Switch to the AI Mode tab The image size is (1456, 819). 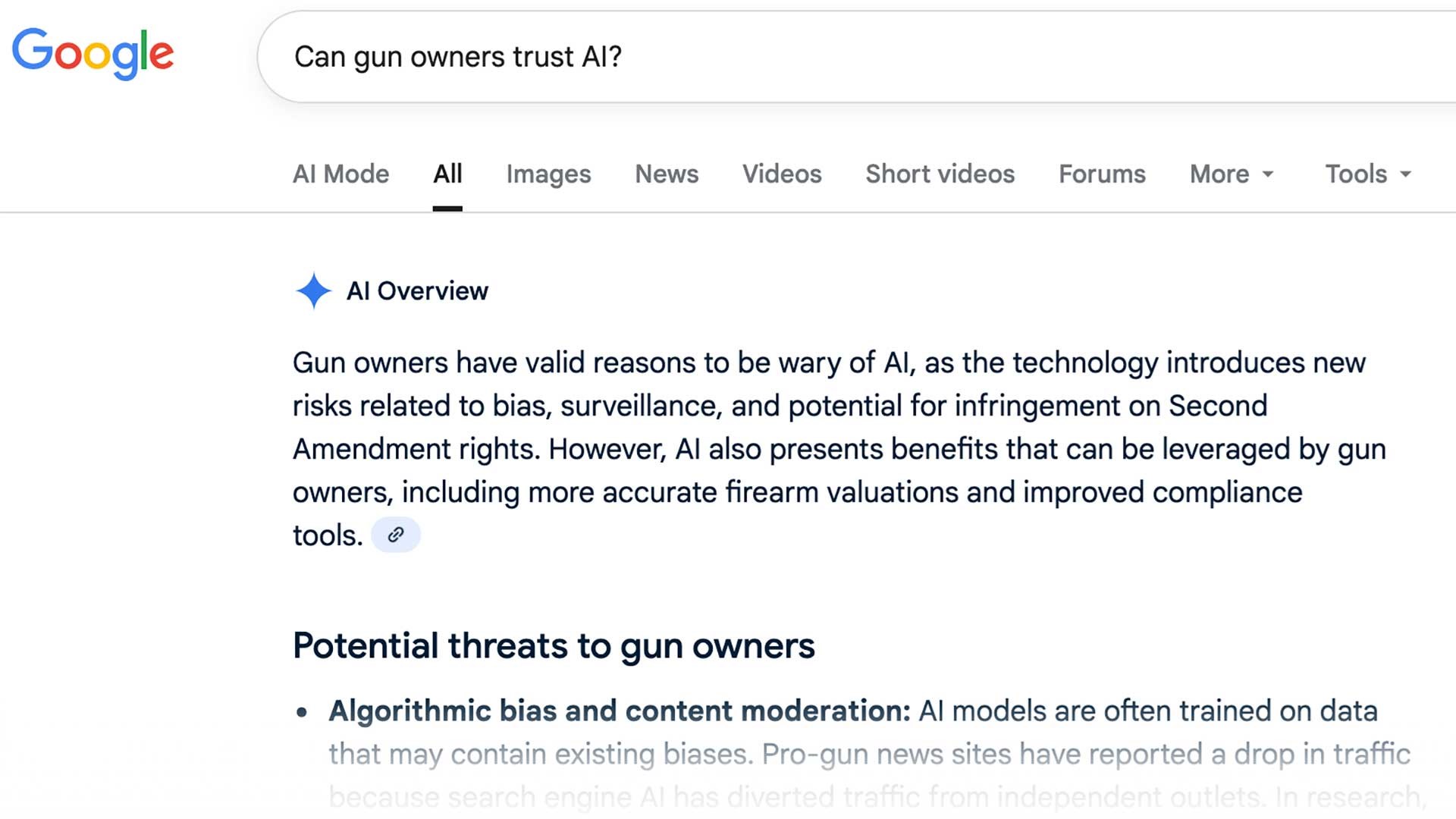coord(340,174)
